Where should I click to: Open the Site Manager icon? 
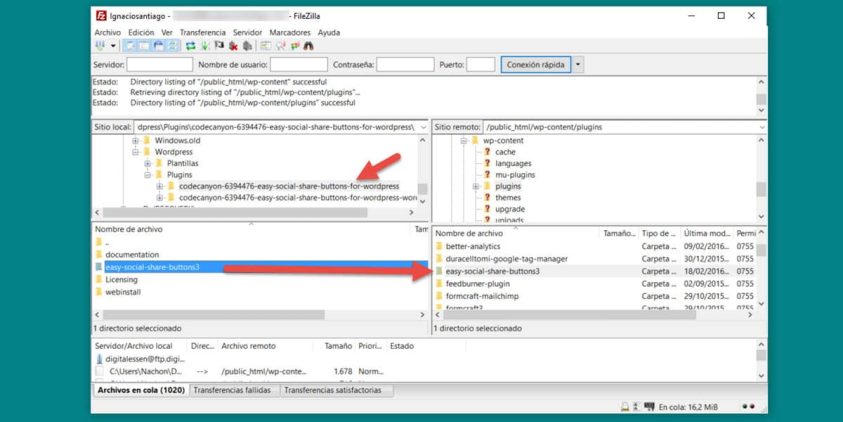pyautogui.click(x=101, y=46)
